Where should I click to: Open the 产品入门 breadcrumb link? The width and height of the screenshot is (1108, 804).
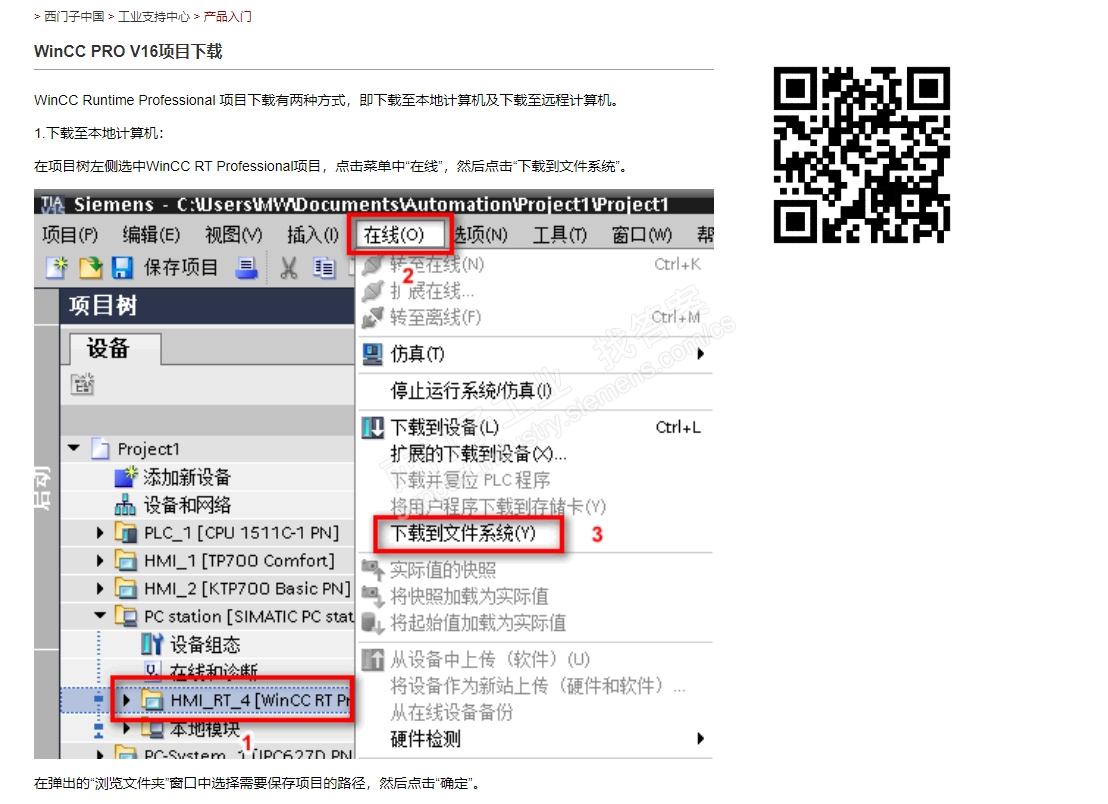228,16
